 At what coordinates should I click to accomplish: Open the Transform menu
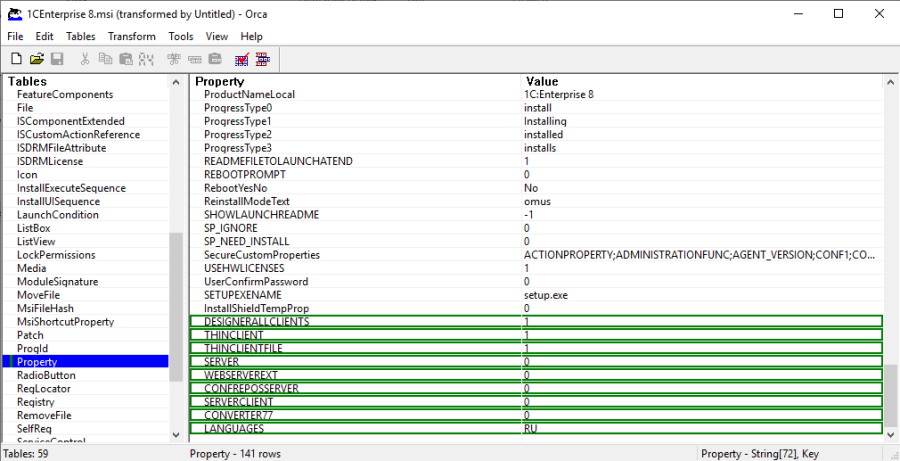[x=131, y=36]
